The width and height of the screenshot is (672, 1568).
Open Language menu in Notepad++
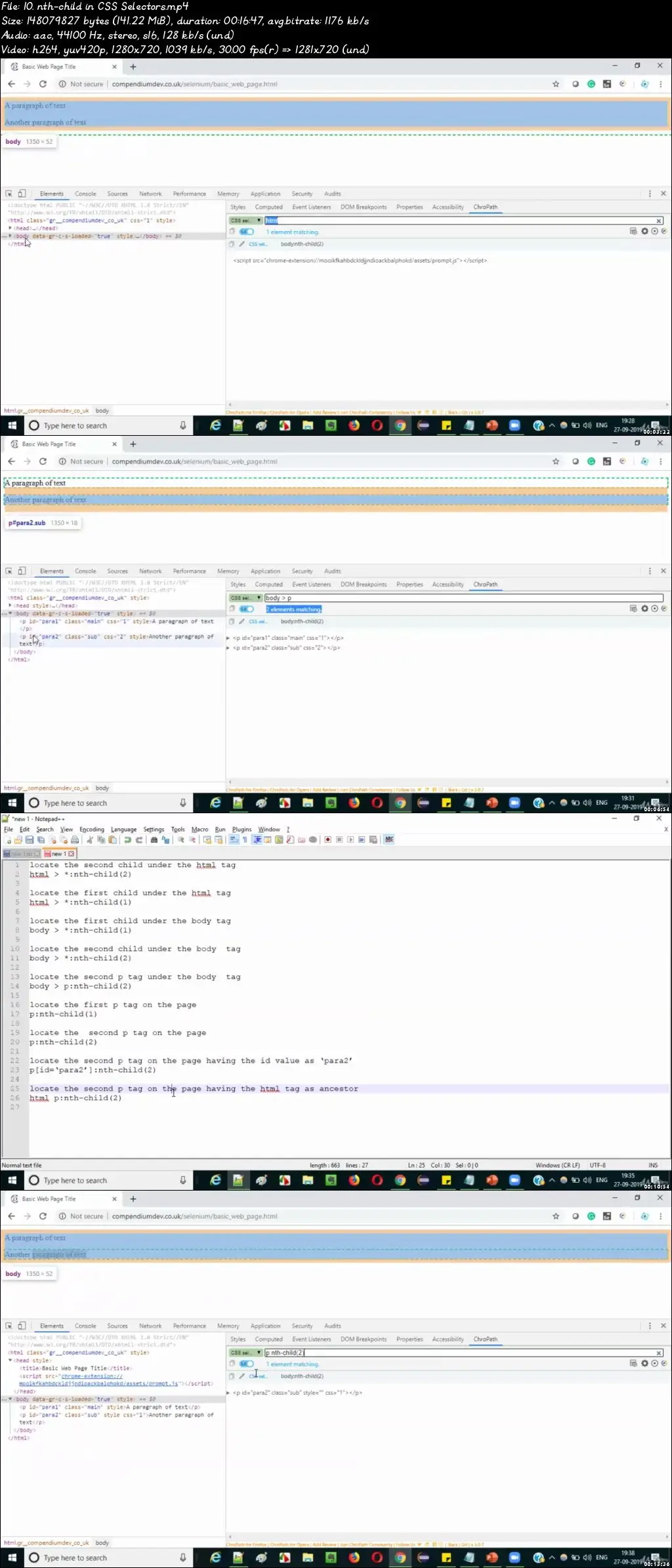(x=123, y=830)
